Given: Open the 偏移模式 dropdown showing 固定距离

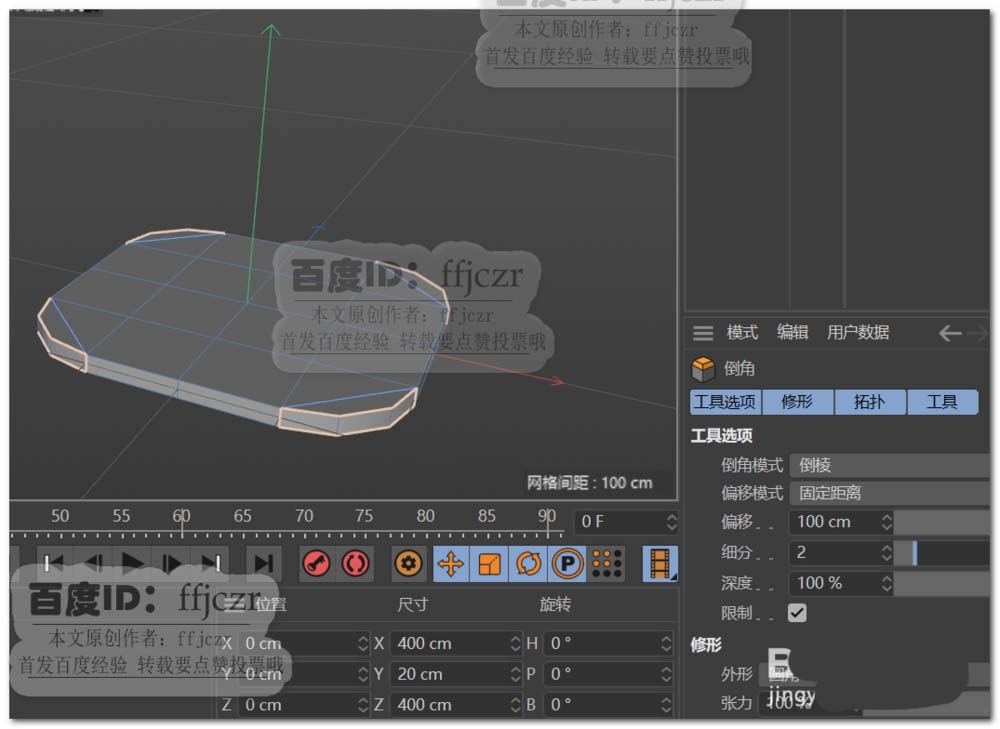Looking at the screenshot, I should [x=890, y=493].
